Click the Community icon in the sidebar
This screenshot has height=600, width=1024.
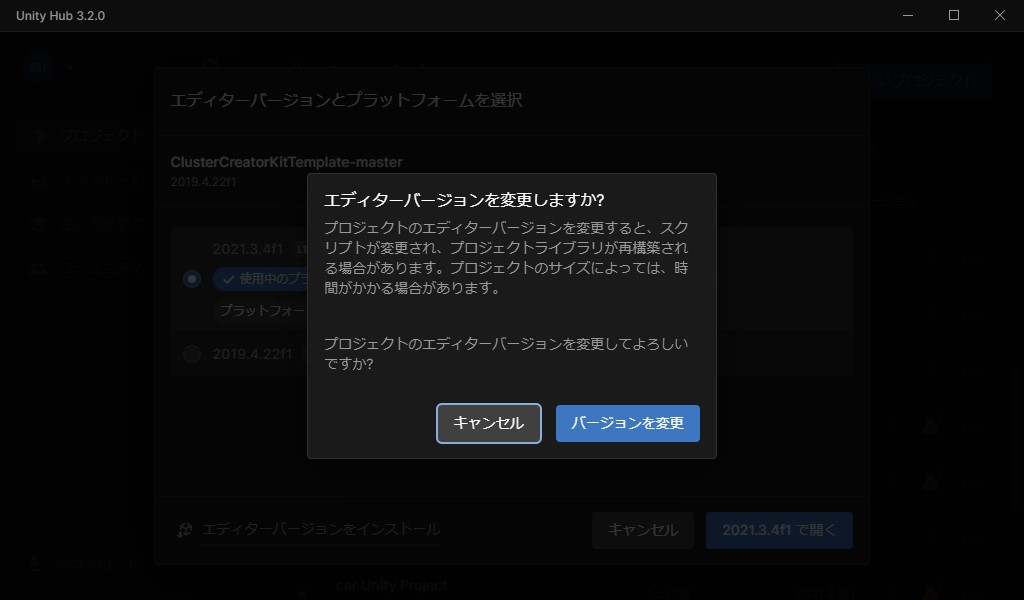click(x=38, y=267)
